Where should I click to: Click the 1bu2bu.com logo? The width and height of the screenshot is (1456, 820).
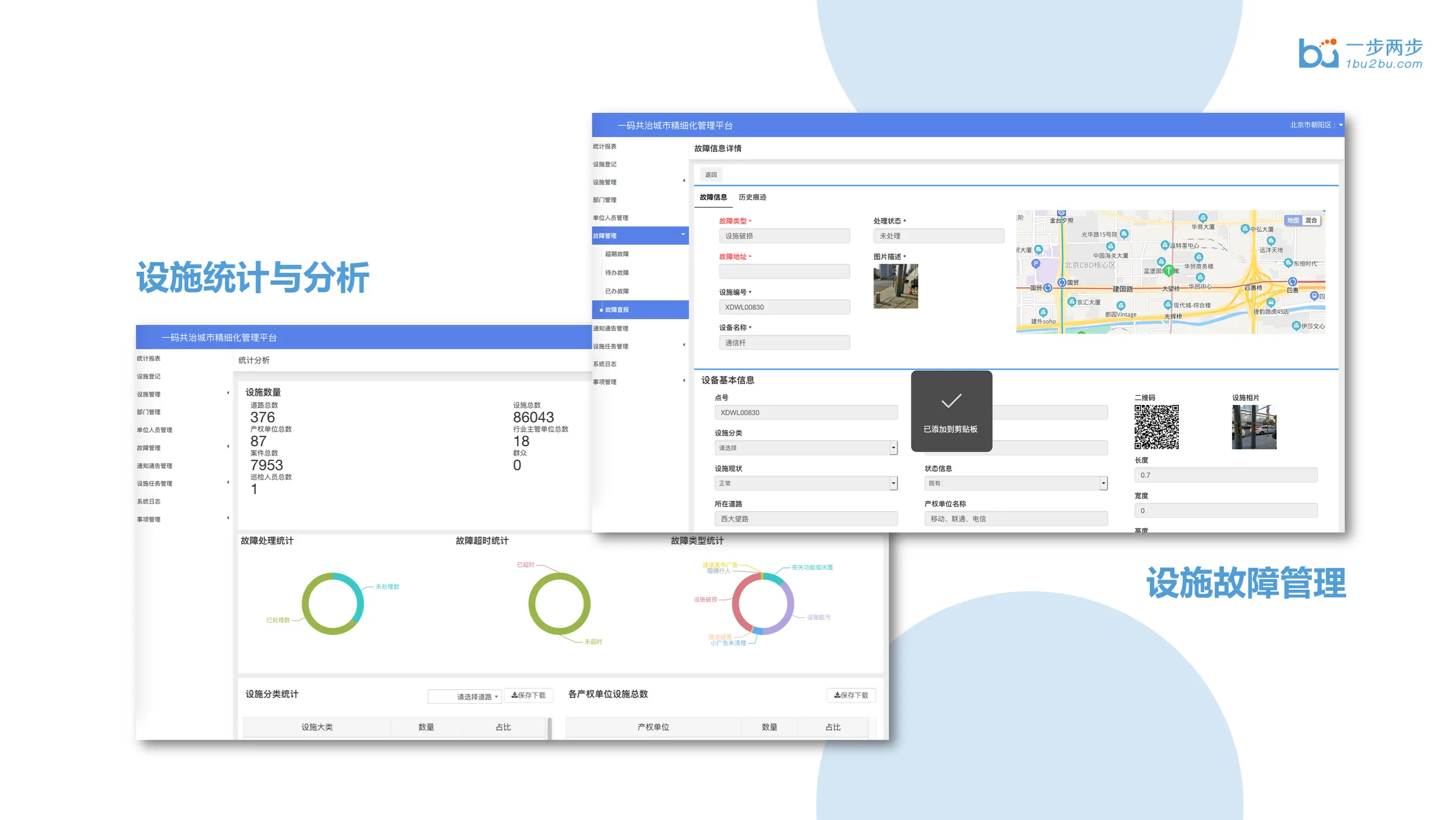pyautogui.click(x=1360, y=54)
